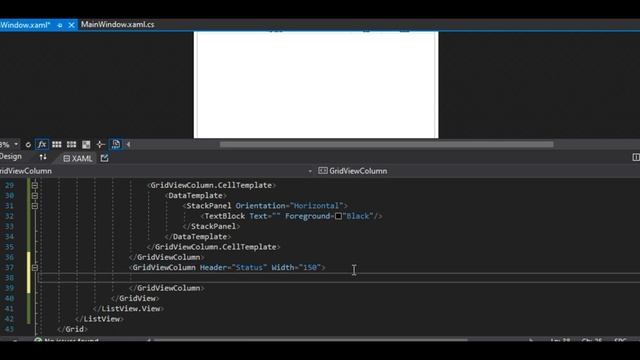
Task: Click the closing </StackPanel> tag
Action: 211,227
